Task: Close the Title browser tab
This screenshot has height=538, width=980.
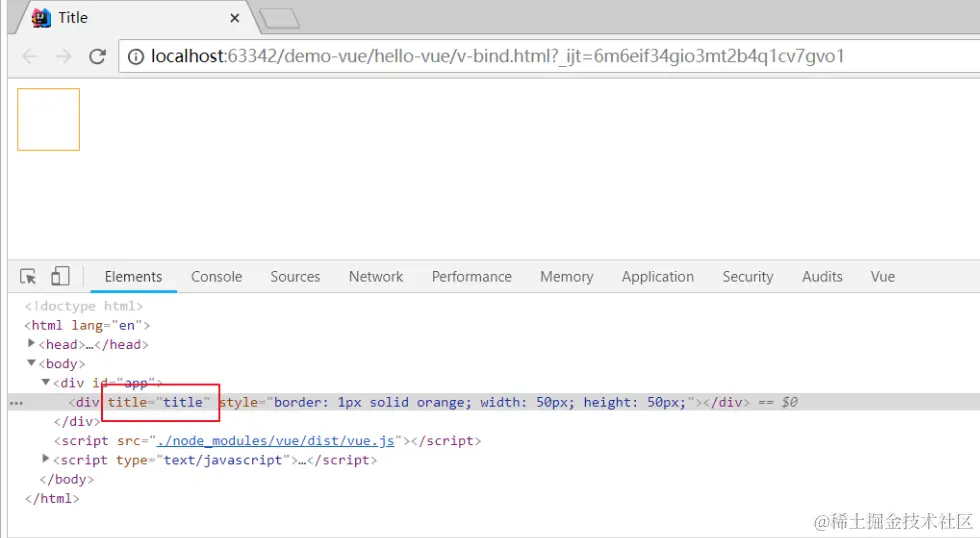Action: tap(235, 18)
